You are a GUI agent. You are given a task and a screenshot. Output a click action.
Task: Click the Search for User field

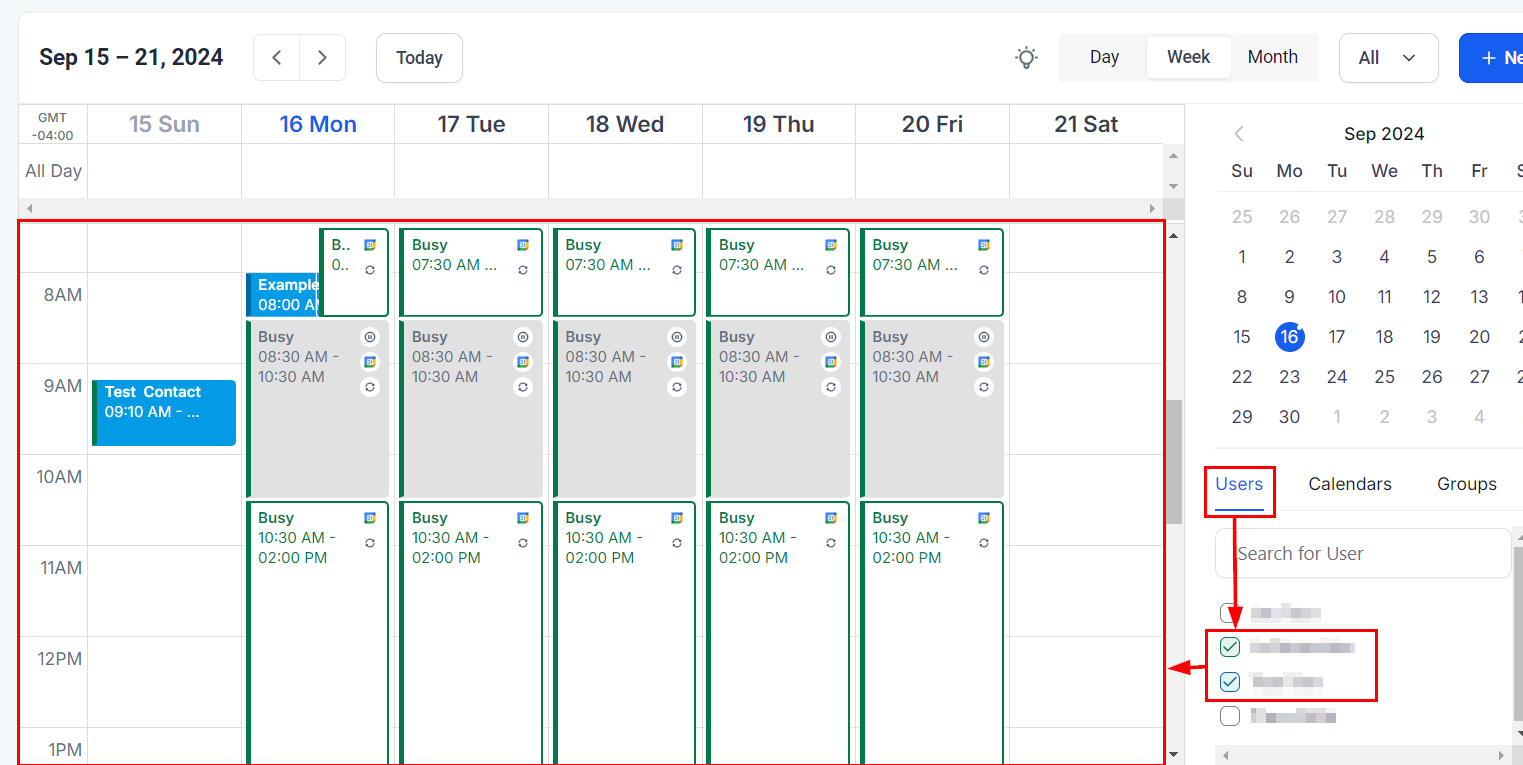pos(1362,553)
